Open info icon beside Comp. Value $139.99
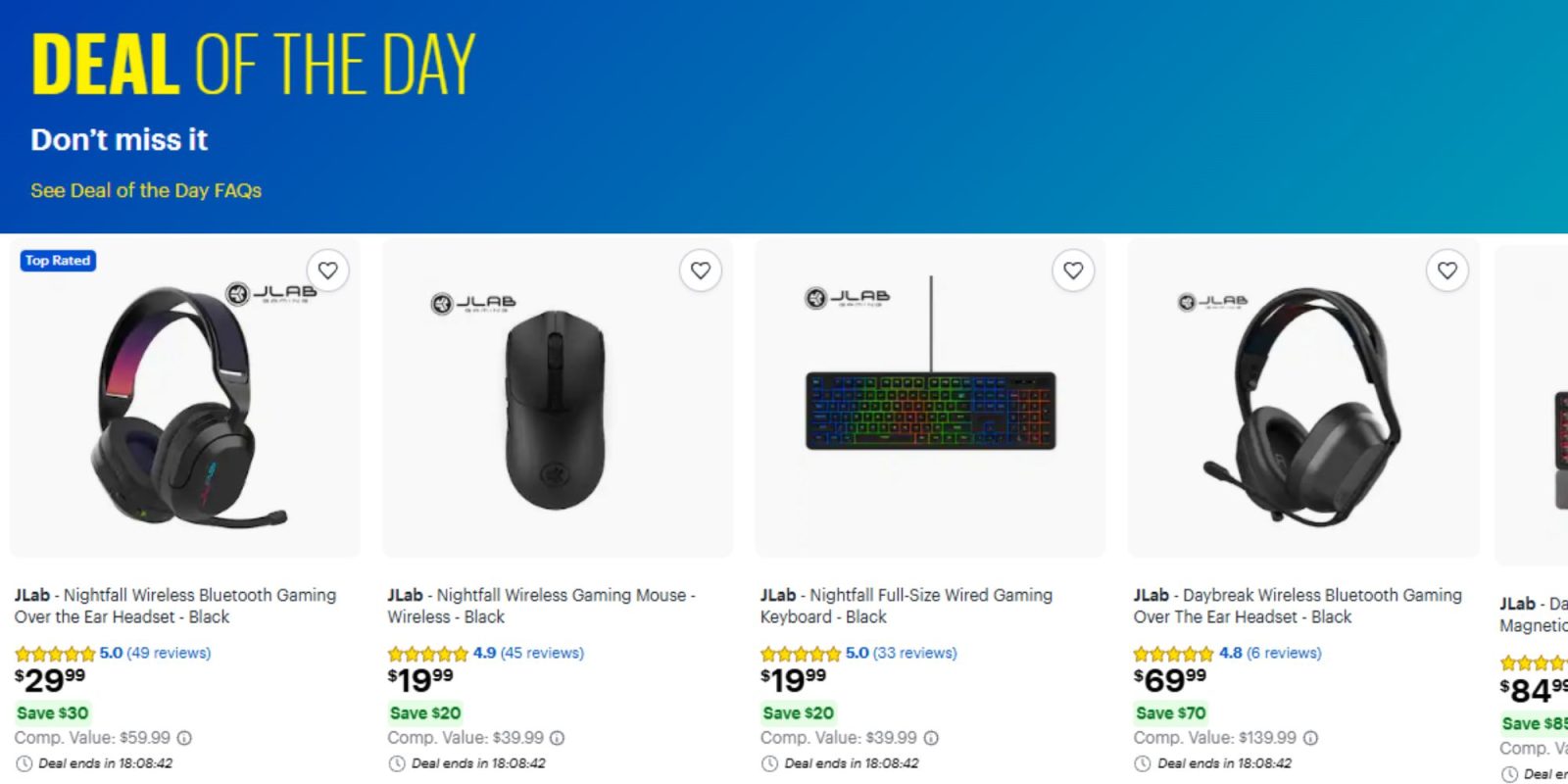1568x784 pixels. [x=1310, y=738]
